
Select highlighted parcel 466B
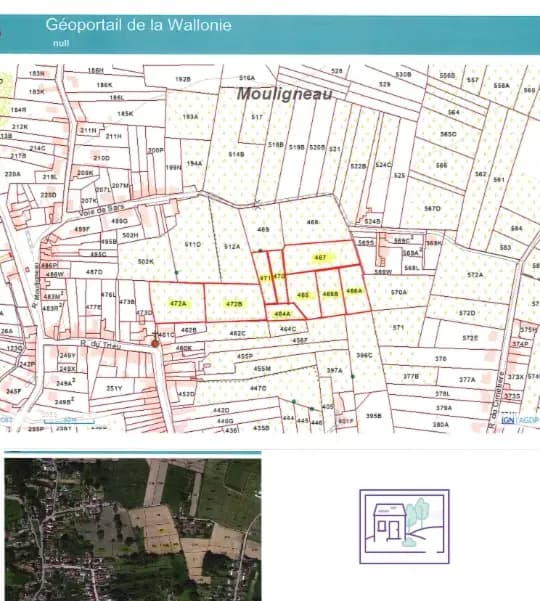click(x=330, y=294)
